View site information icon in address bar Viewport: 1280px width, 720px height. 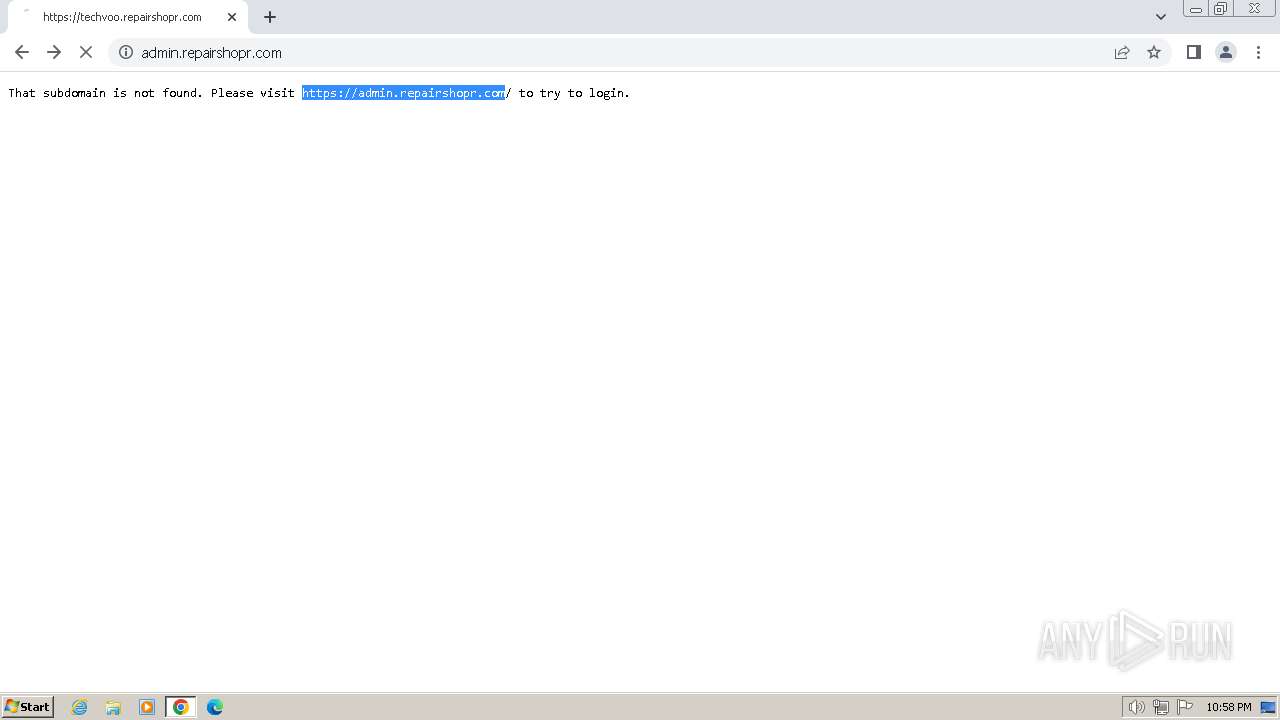tap(126, 52)
